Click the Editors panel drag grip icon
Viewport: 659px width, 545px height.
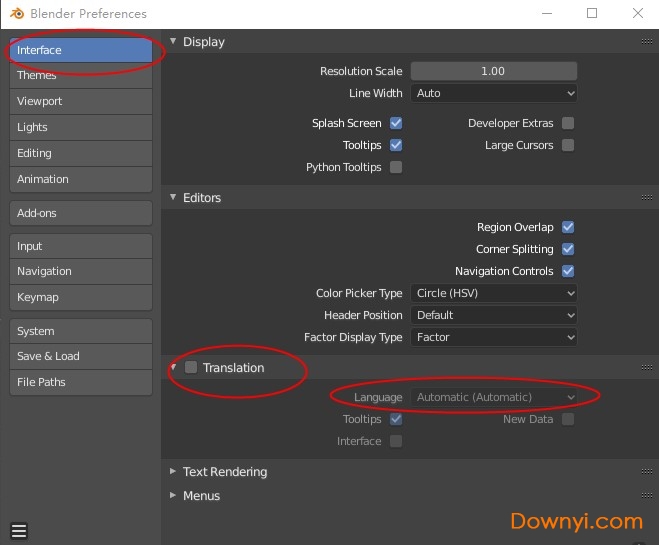[646, 198]
